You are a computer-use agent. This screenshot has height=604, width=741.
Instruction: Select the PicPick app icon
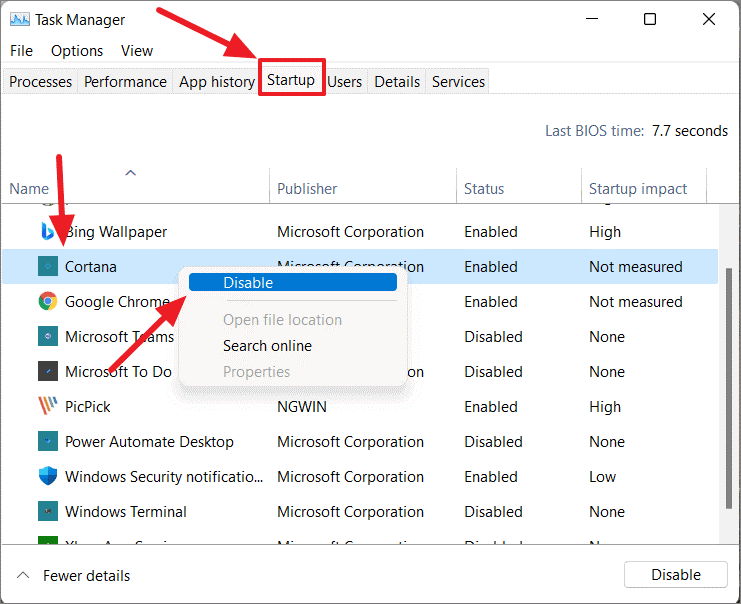48,406
